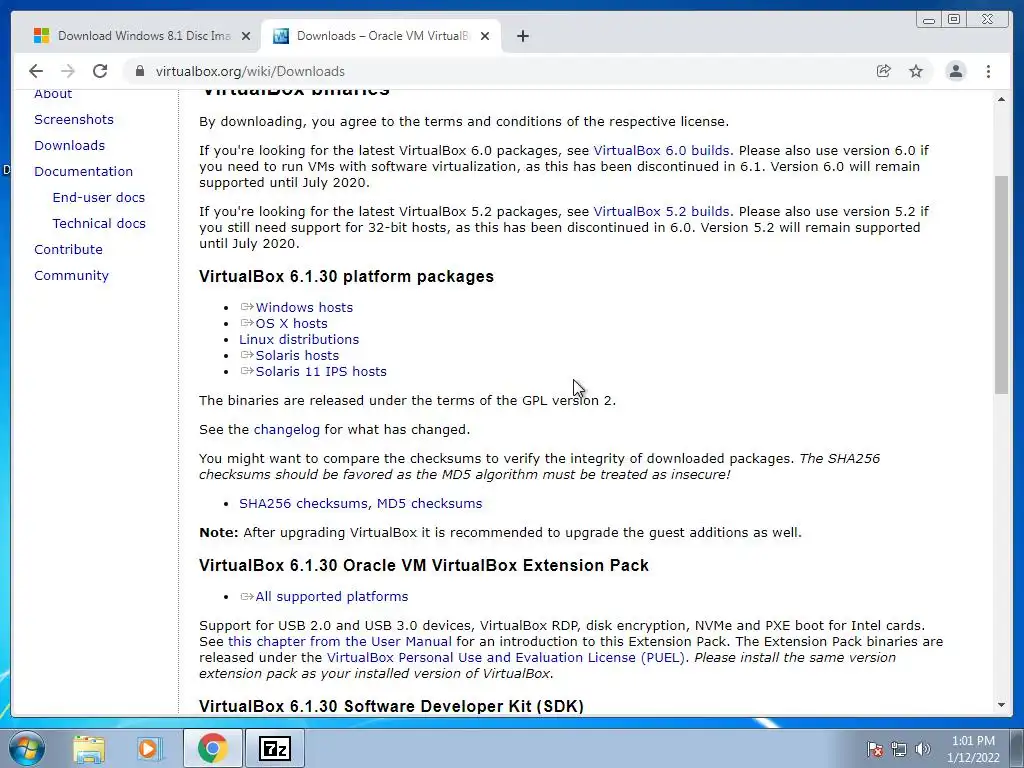Click heading VirtualBox 6.1.30 Software Developer Kit (SDK)
Viewport: 1024px width, 768px height.
tap(391, 706)
